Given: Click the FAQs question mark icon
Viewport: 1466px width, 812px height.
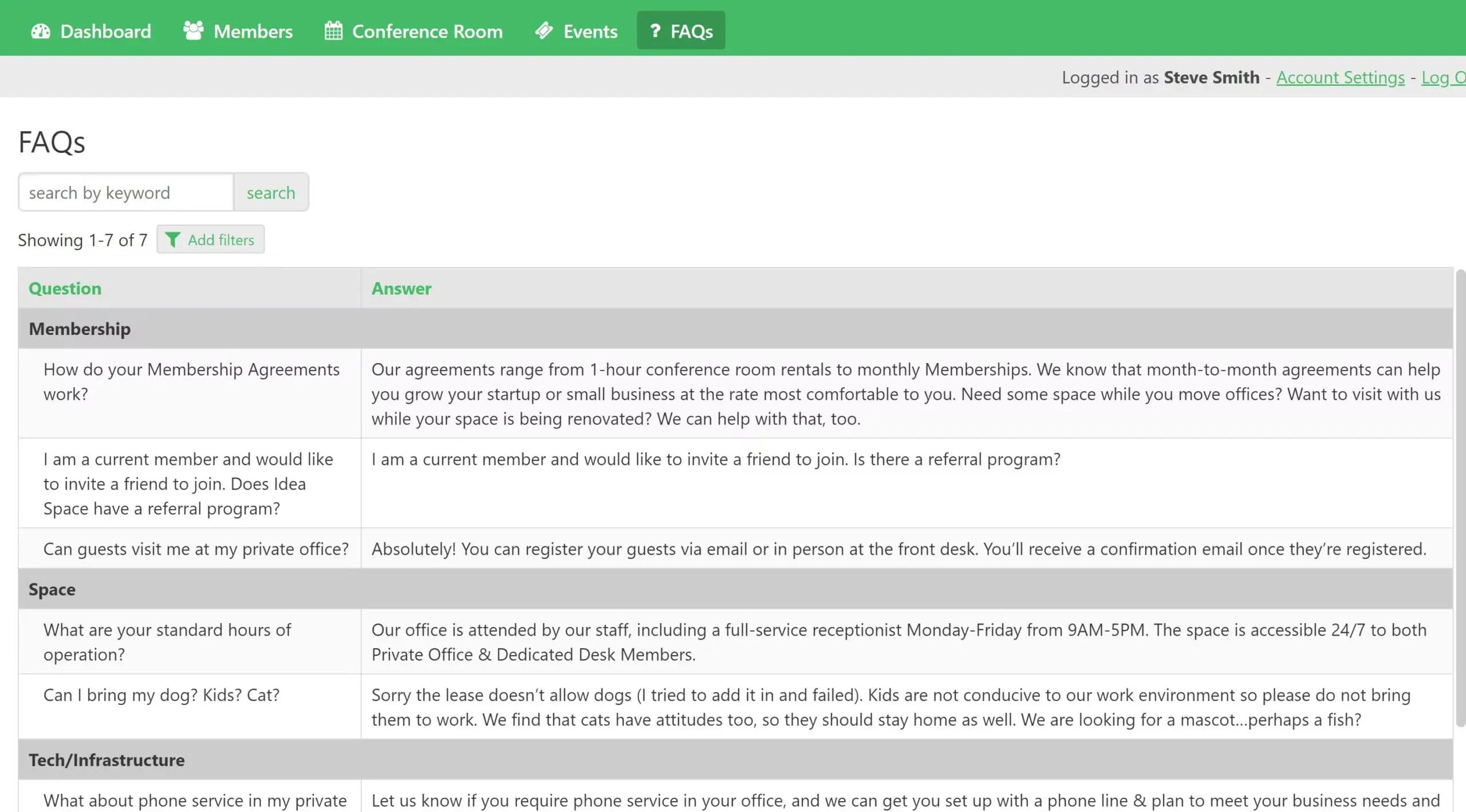Looking at the screenshot, I should (x=656, y=30).
